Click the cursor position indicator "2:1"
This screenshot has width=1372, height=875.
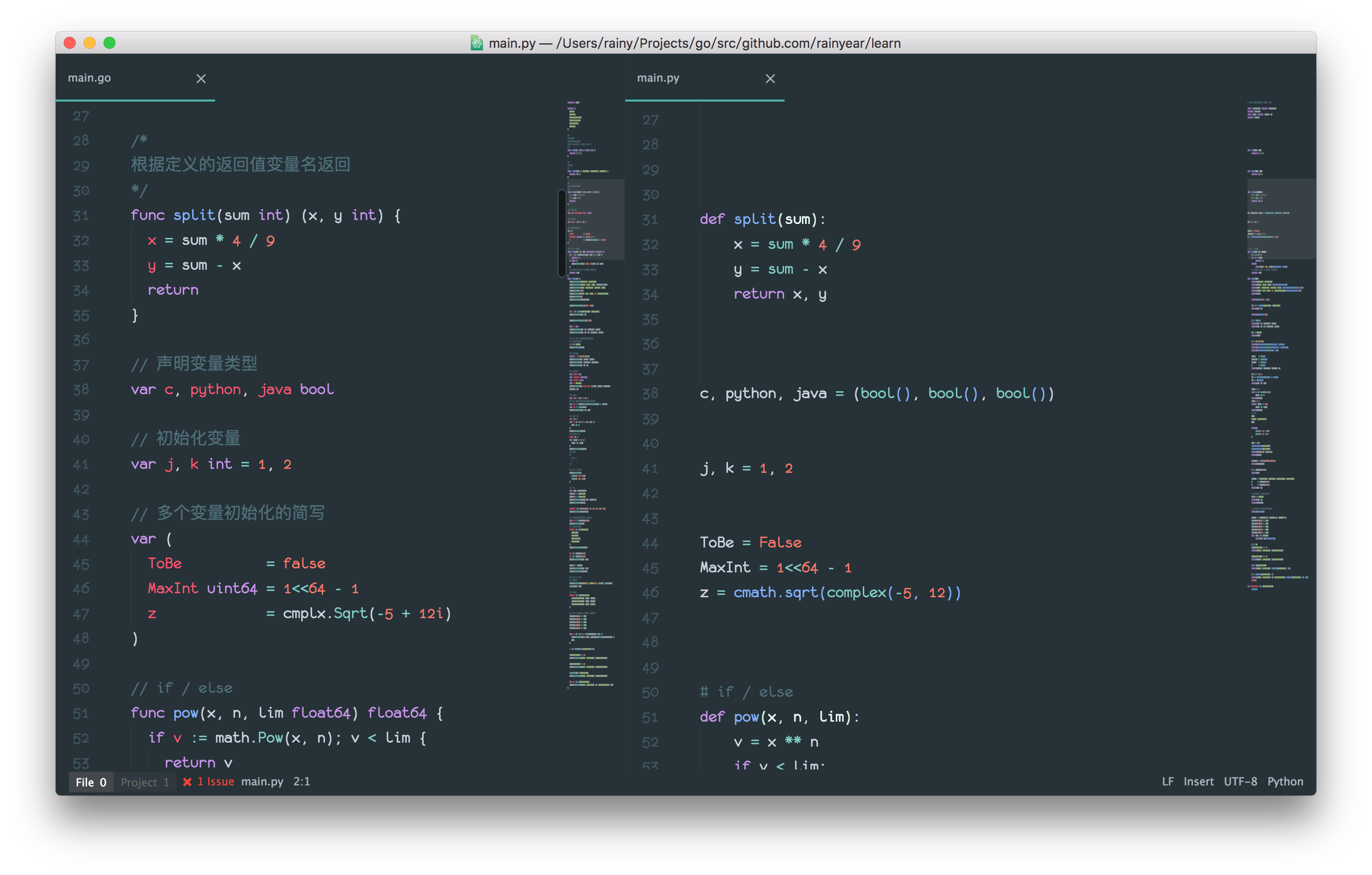click(301, 781)
